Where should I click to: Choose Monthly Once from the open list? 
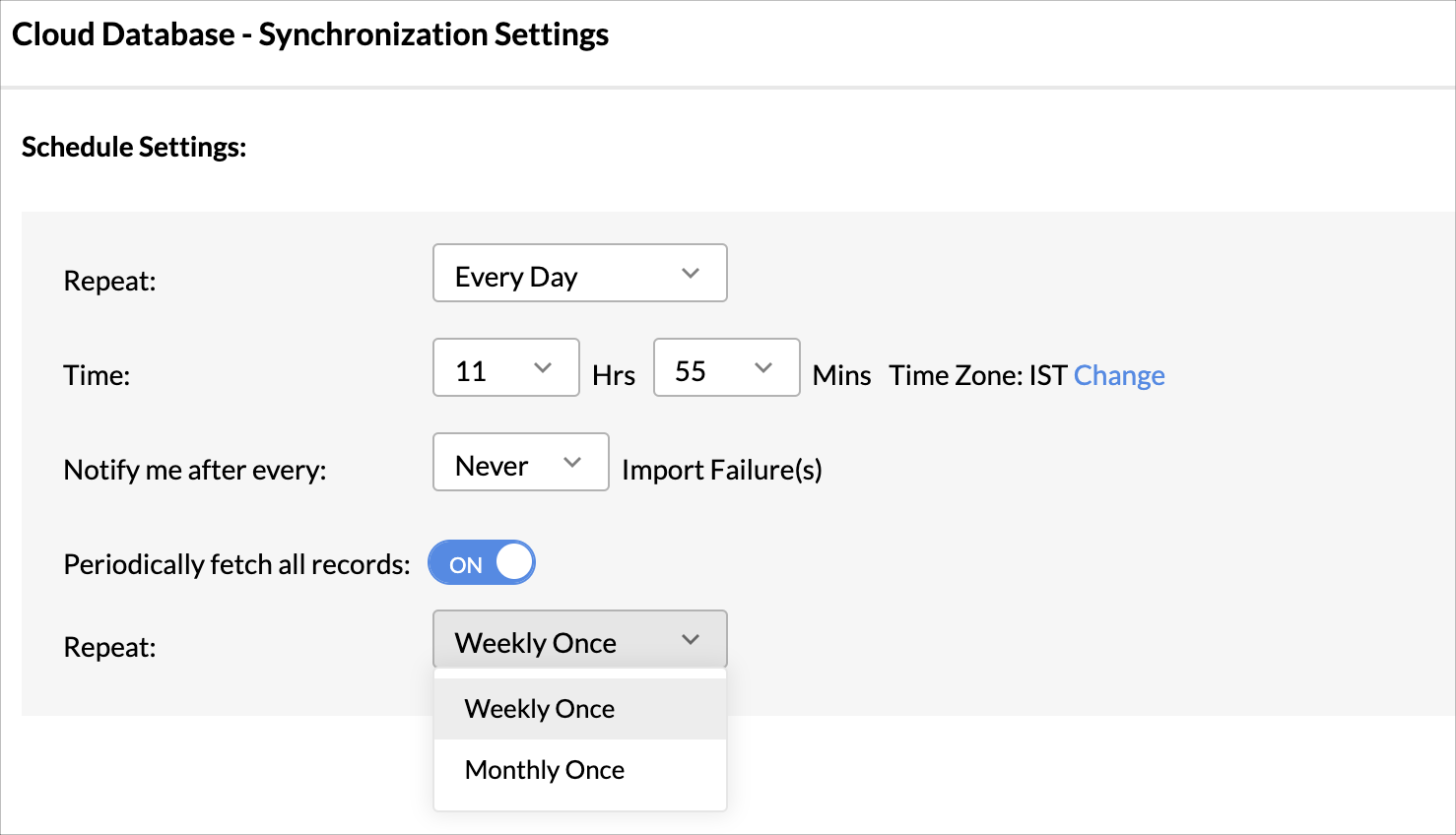[545, 770]
